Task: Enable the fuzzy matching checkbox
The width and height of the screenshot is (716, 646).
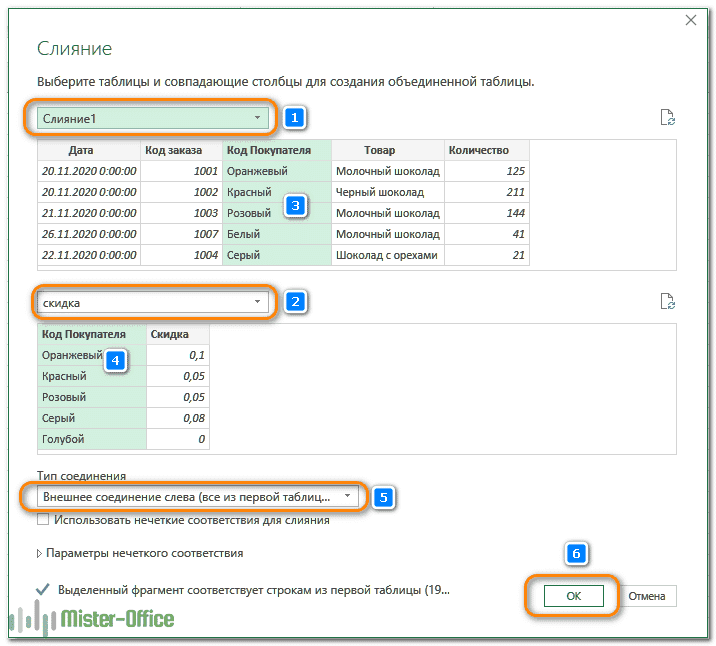Action: [x=43, y=520]
